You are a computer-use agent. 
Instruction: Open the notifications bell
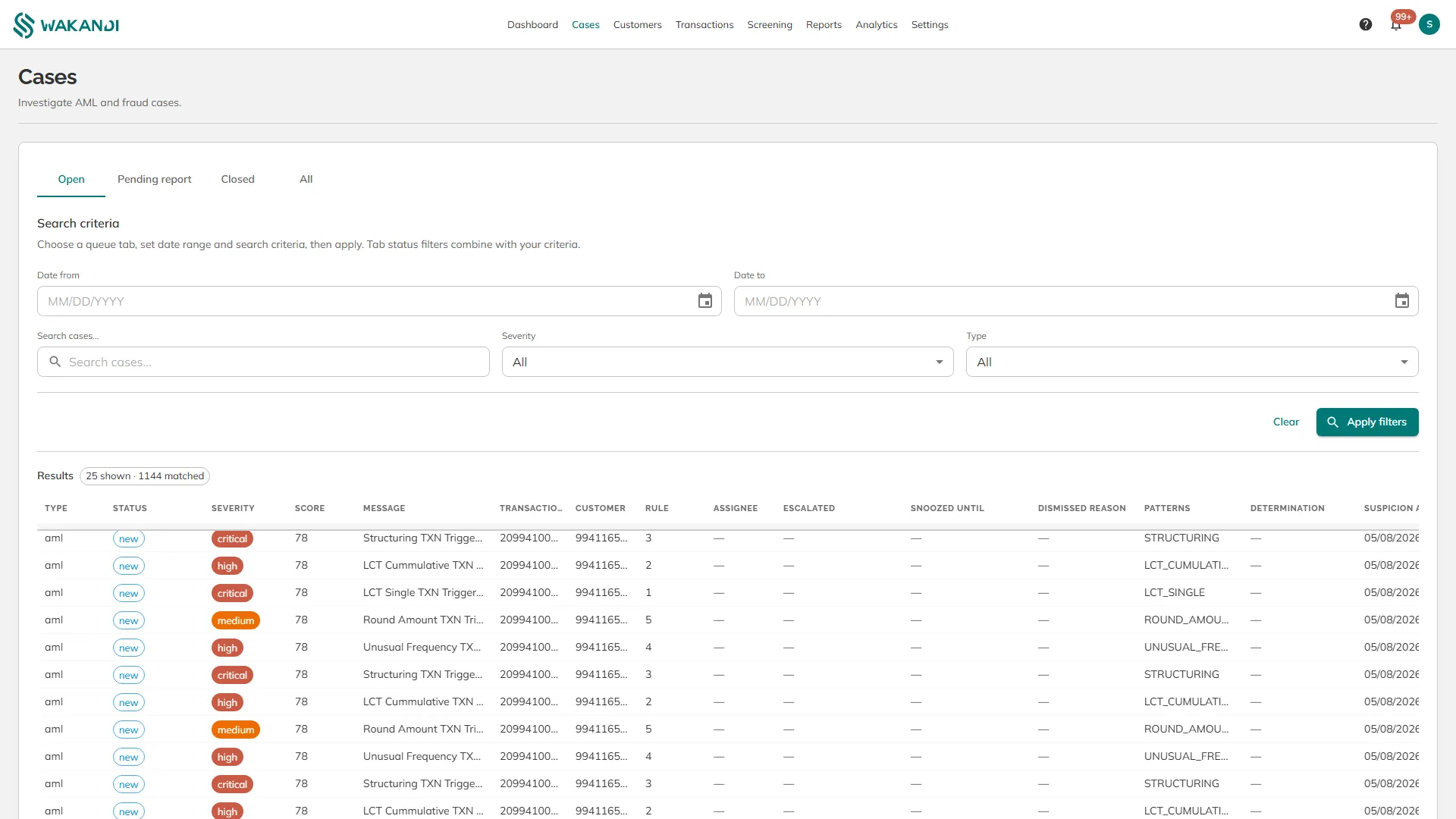tap(1396, 25)
